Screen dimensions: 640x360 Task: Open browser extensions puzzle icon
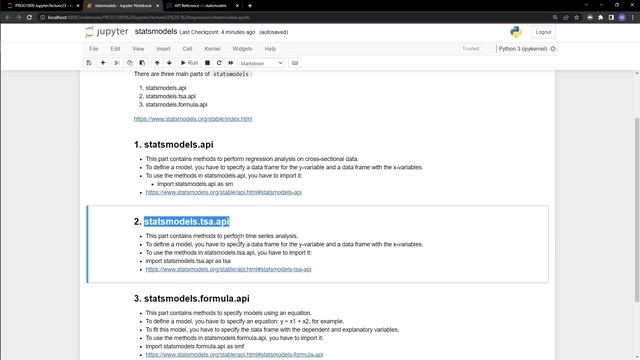(x=600, y=18)
